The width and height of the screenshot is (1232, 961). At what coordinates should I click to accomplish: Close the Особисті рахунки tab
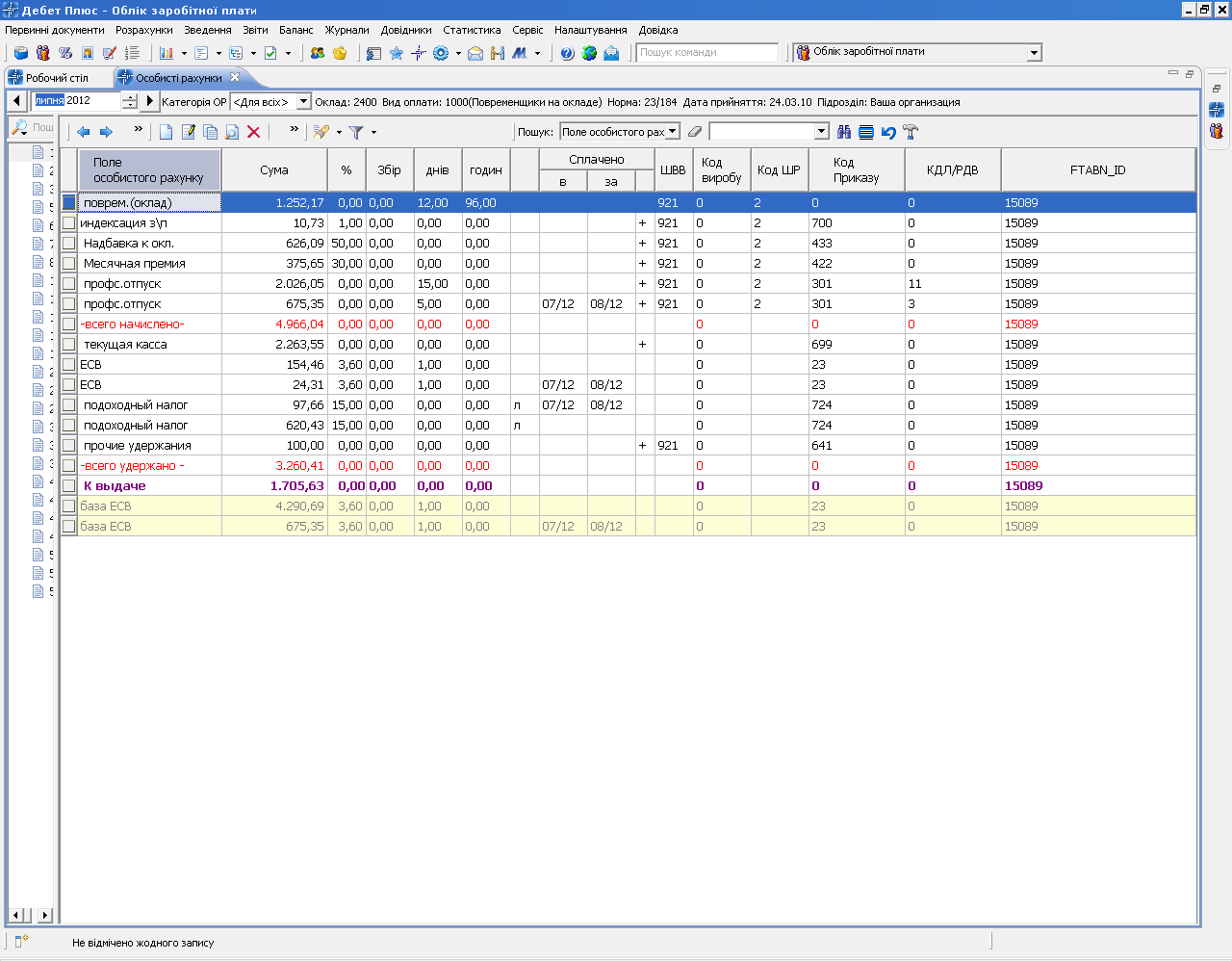(235, 77)
